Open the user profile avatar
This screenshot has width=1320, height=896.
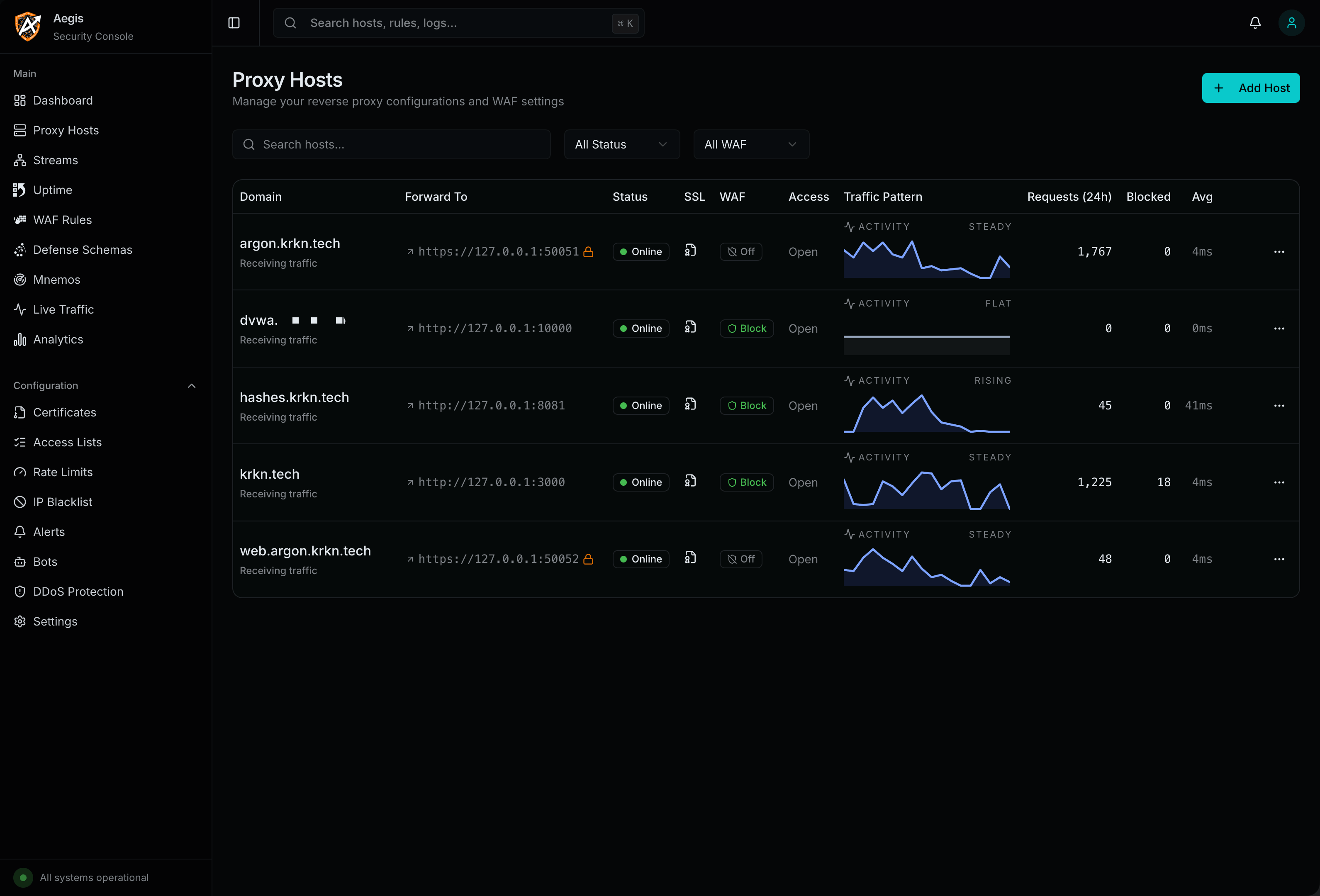[x=1291, y=23]
